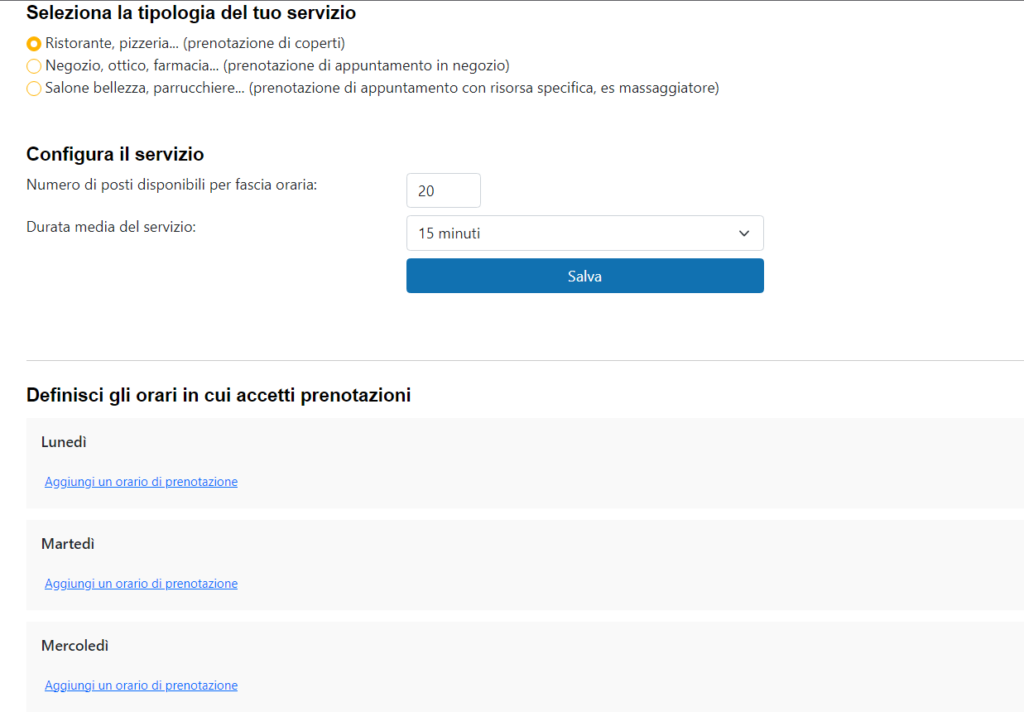Add a booking time for Lunedì
1024x712 pixels.
[x=141, y=482]
